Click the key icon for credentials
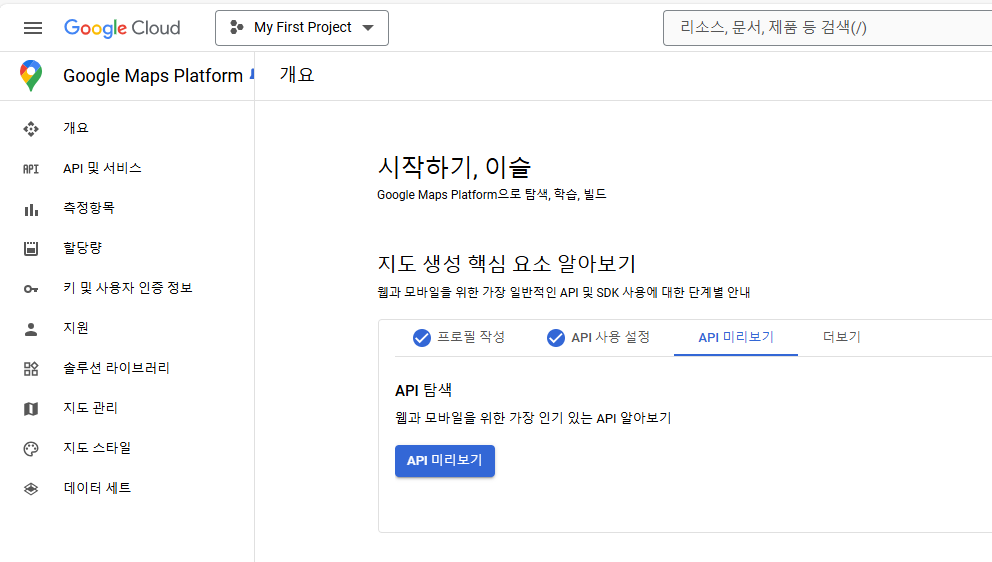The image size is (992, 562). [x=31, y=289]
